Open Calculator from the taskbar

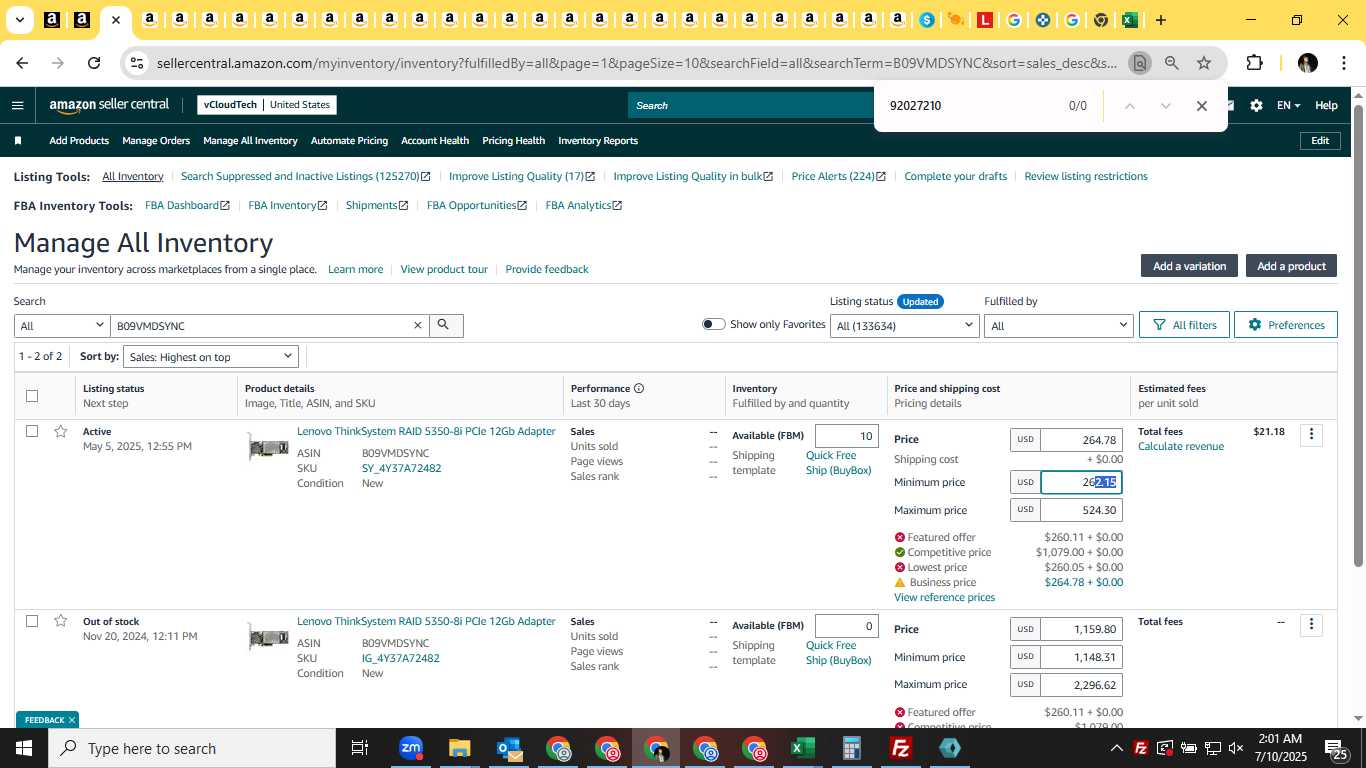click(852, 748)
